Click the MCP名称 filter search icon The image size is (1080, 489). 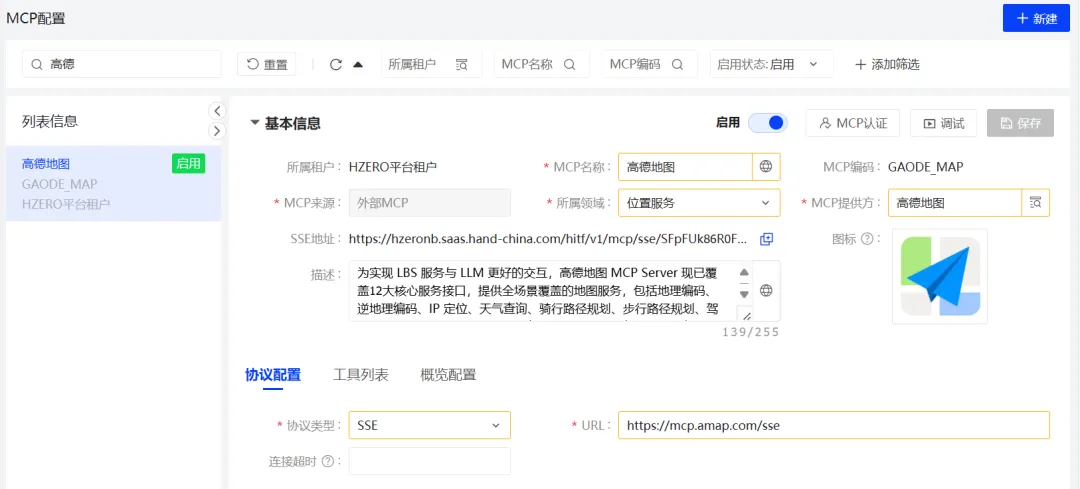tap(570, 64)
